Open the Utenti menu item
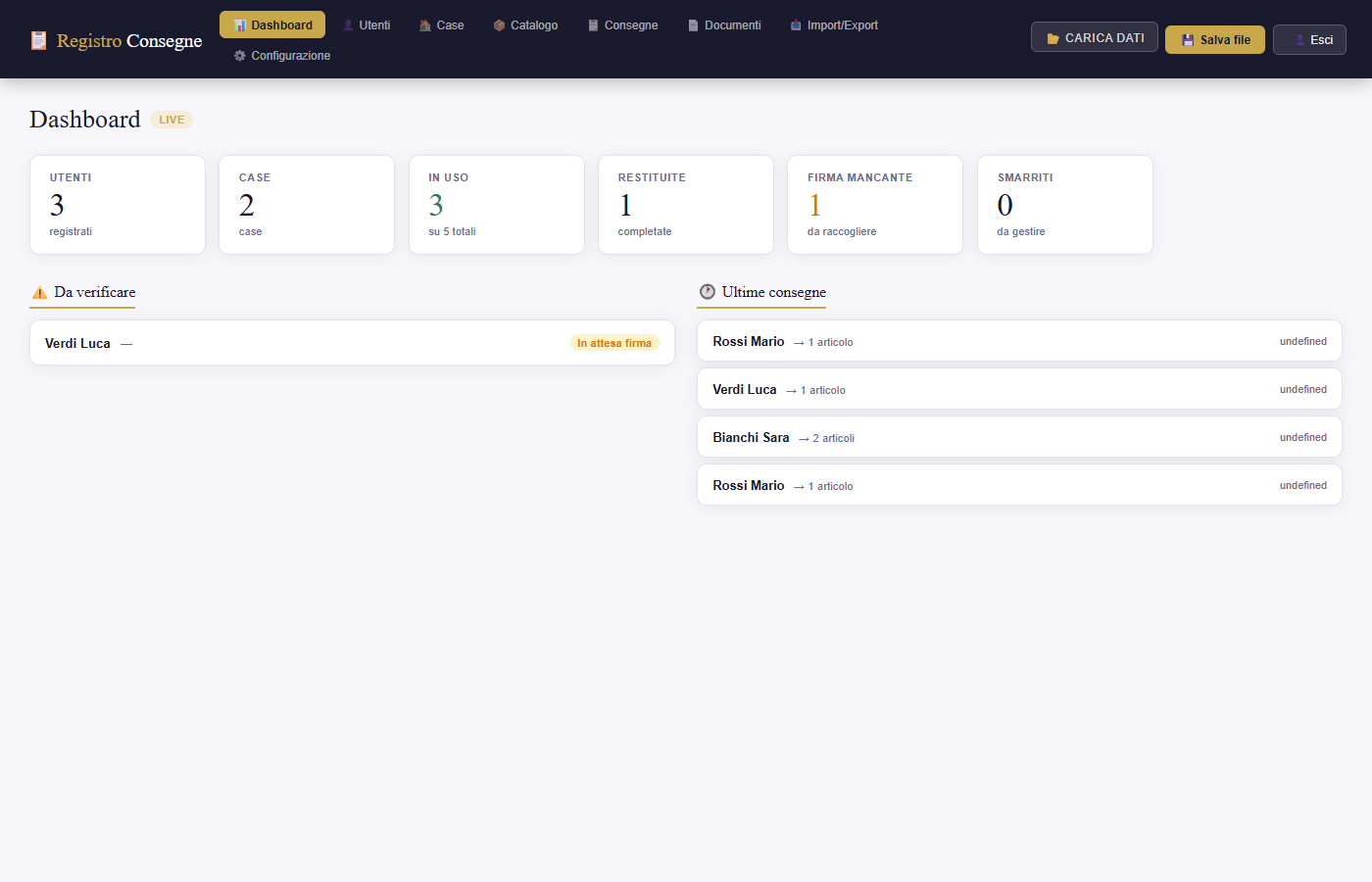The height and width of the screenshot is (882, 1372). (366, 25)
